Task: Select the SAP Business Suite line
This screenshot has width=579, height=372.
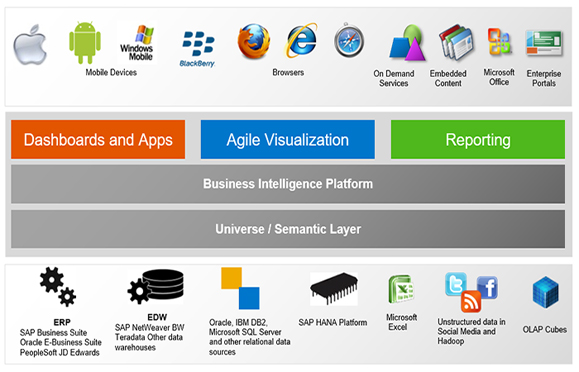Action: pos(54,332)
